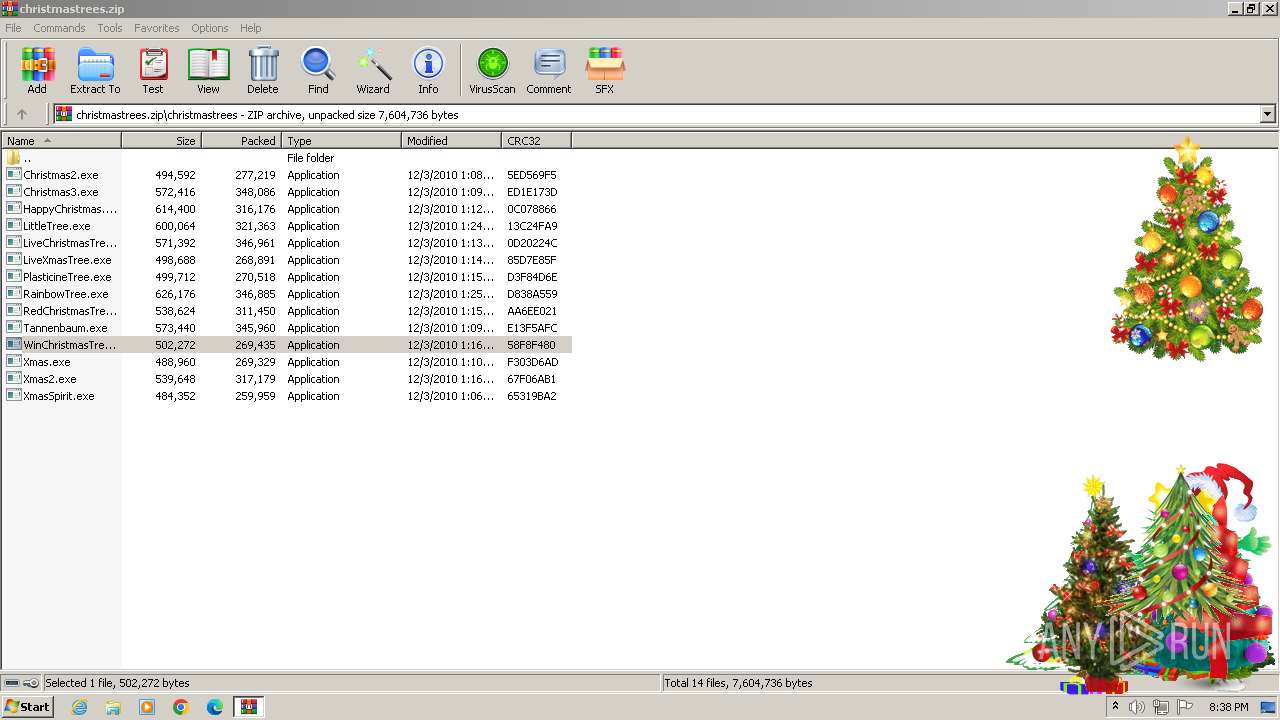Click the 8:38 PM clock
This screenshot has width=1280, height=720.
pos(1228,707)
